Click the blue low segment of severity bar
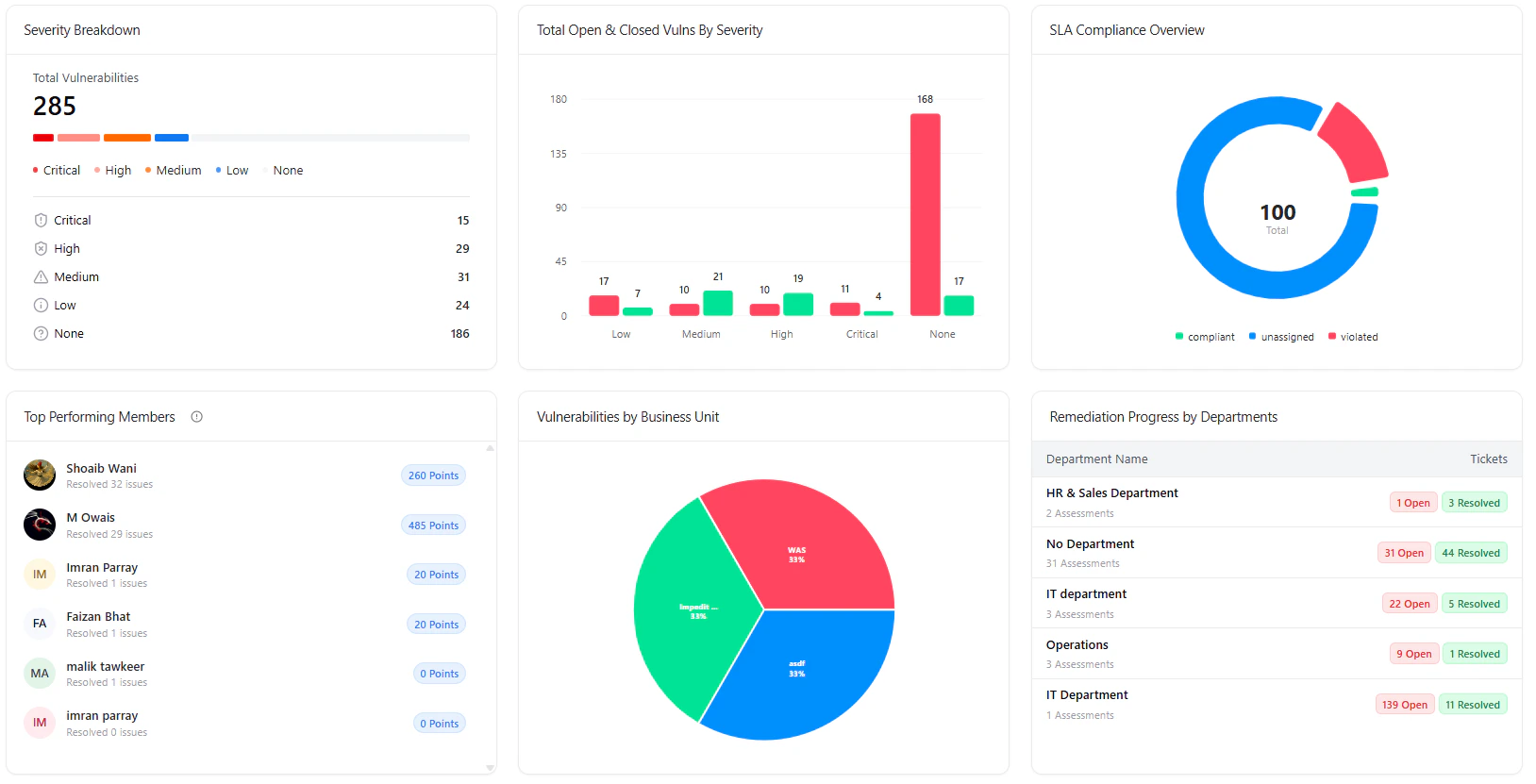 point(172,138)
